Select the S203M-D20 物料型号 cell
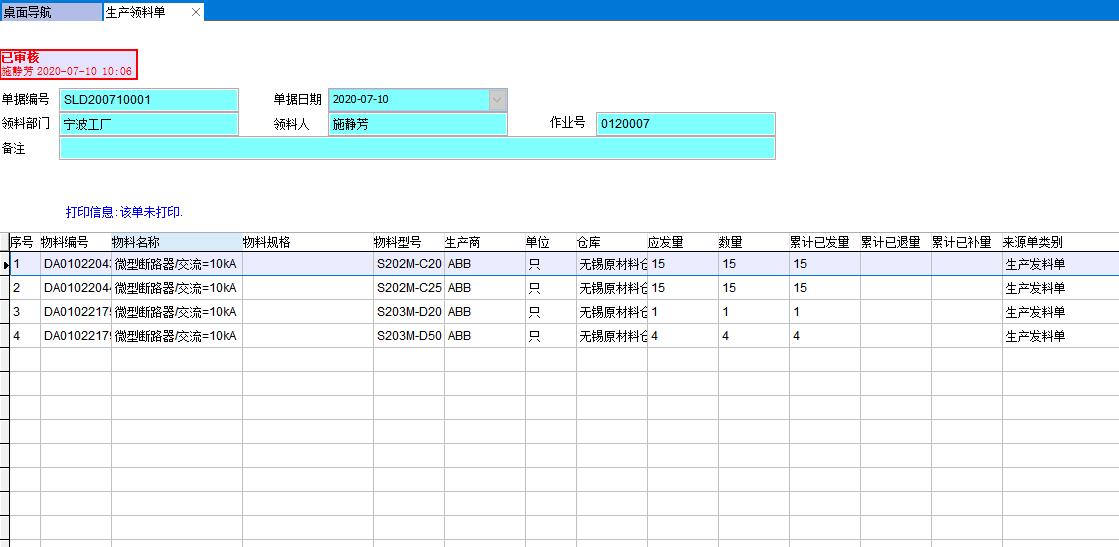Screen dimensions: 1119x547 (408, 312)
